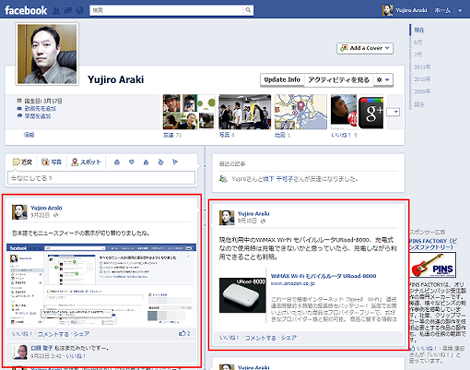Click the large profile picture
Image resolution: width=470 pixels, height=370 pixels.
click(x=47, y=54)
